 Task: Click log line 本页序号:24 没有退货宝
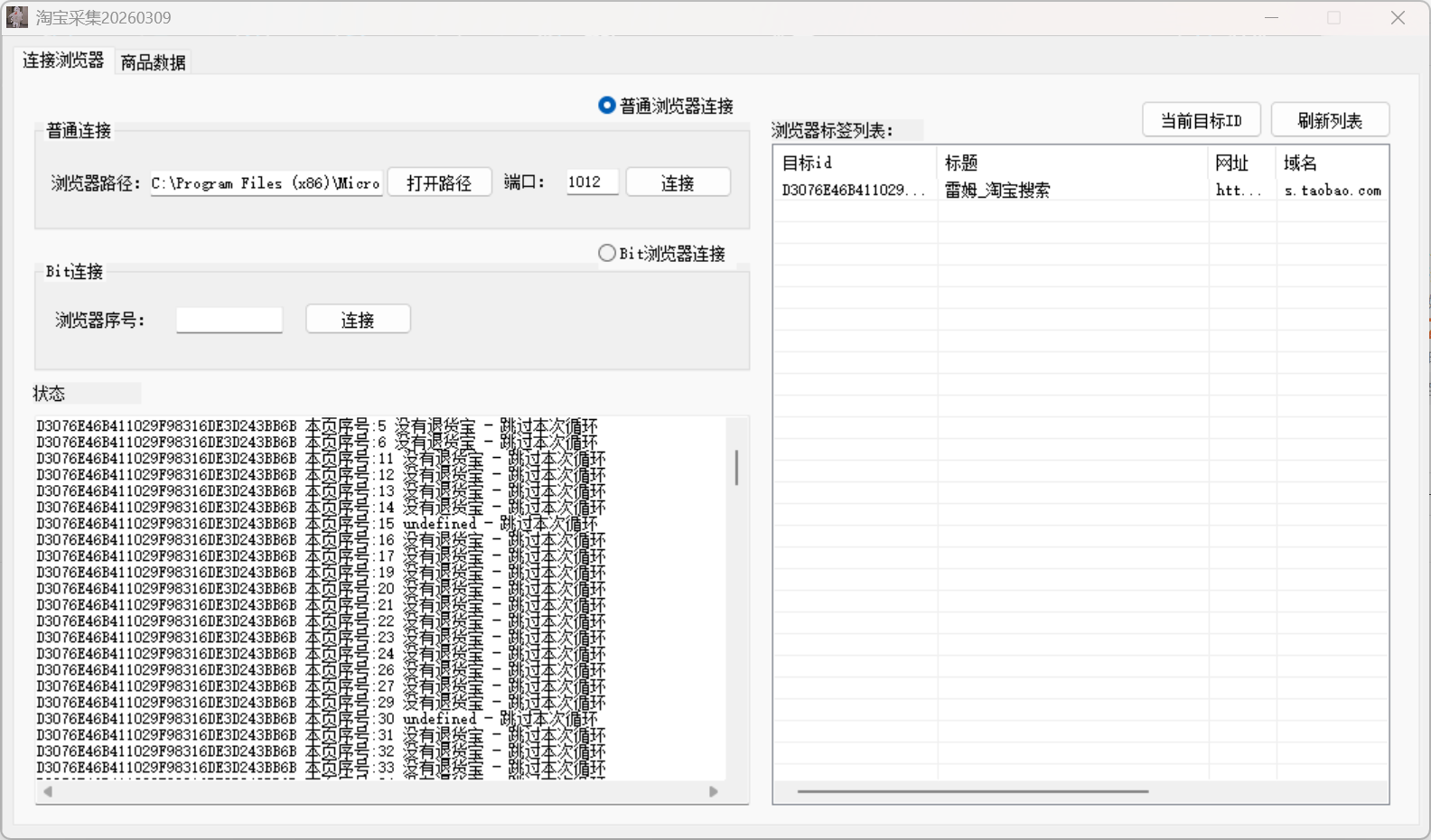321,653
